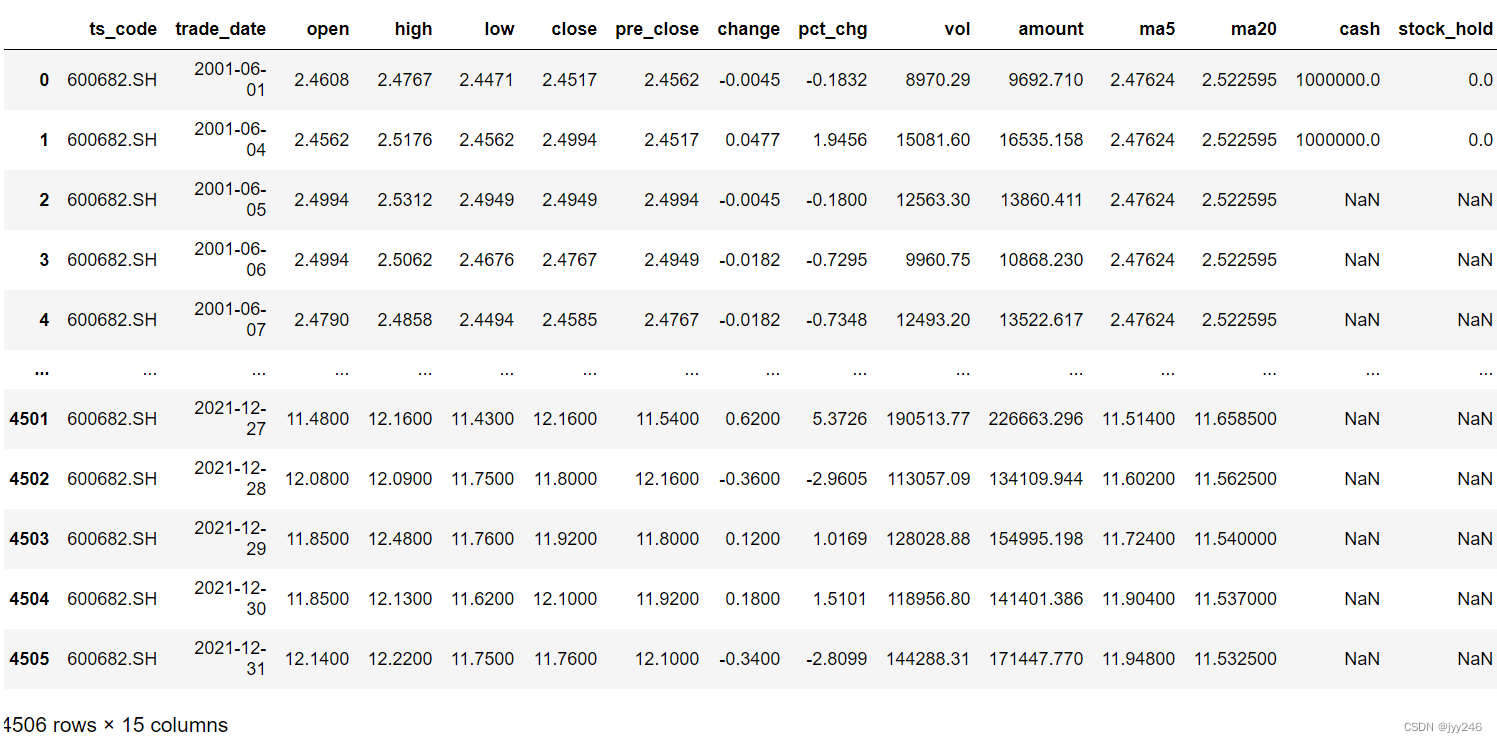The image size is (1497, 743).
Task: Click the pre_close column header
Action: click(658, 29)
